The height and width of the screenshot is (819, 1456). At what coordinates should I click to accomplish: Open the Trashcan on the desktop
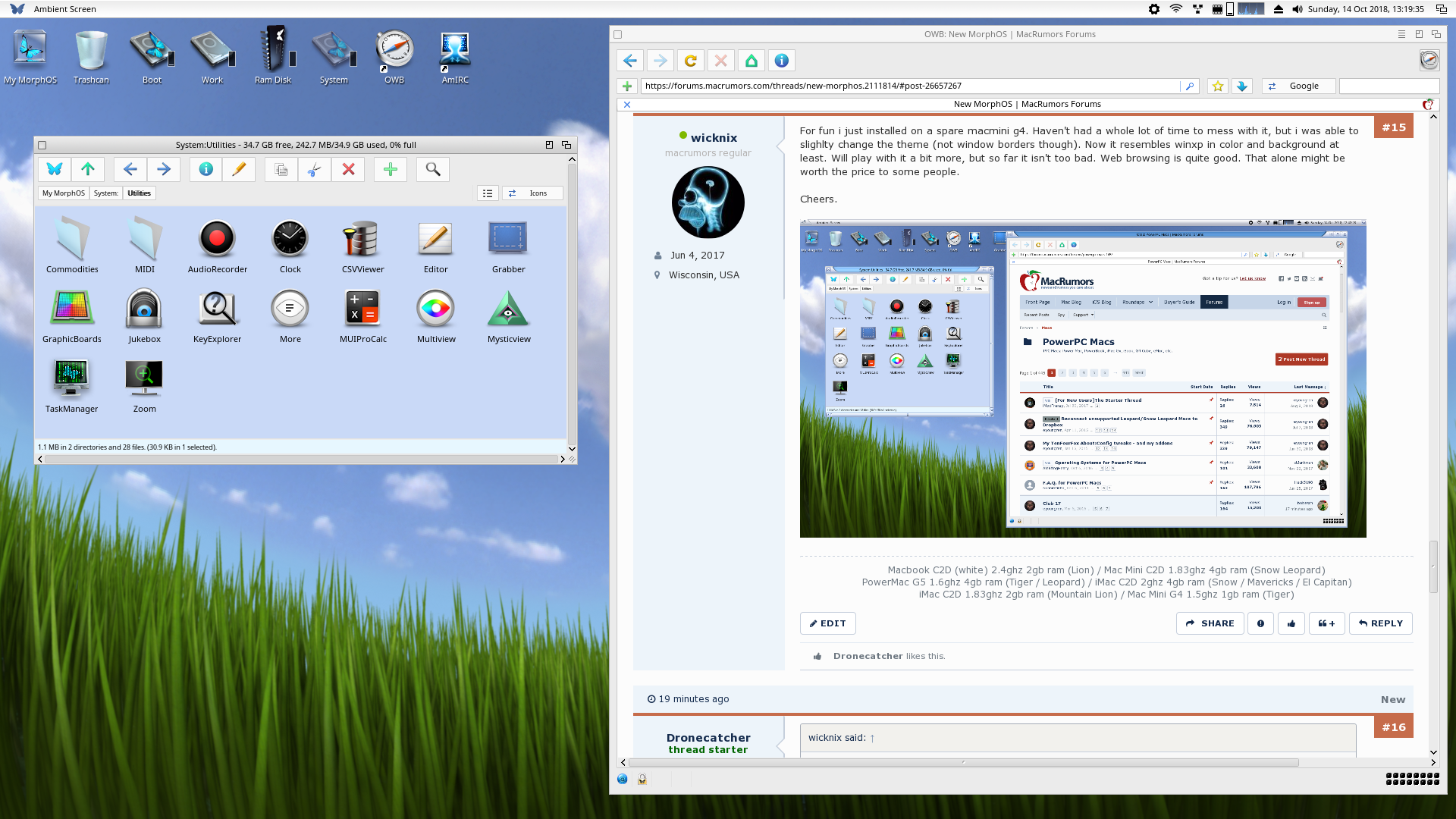[x=91, y=57]
